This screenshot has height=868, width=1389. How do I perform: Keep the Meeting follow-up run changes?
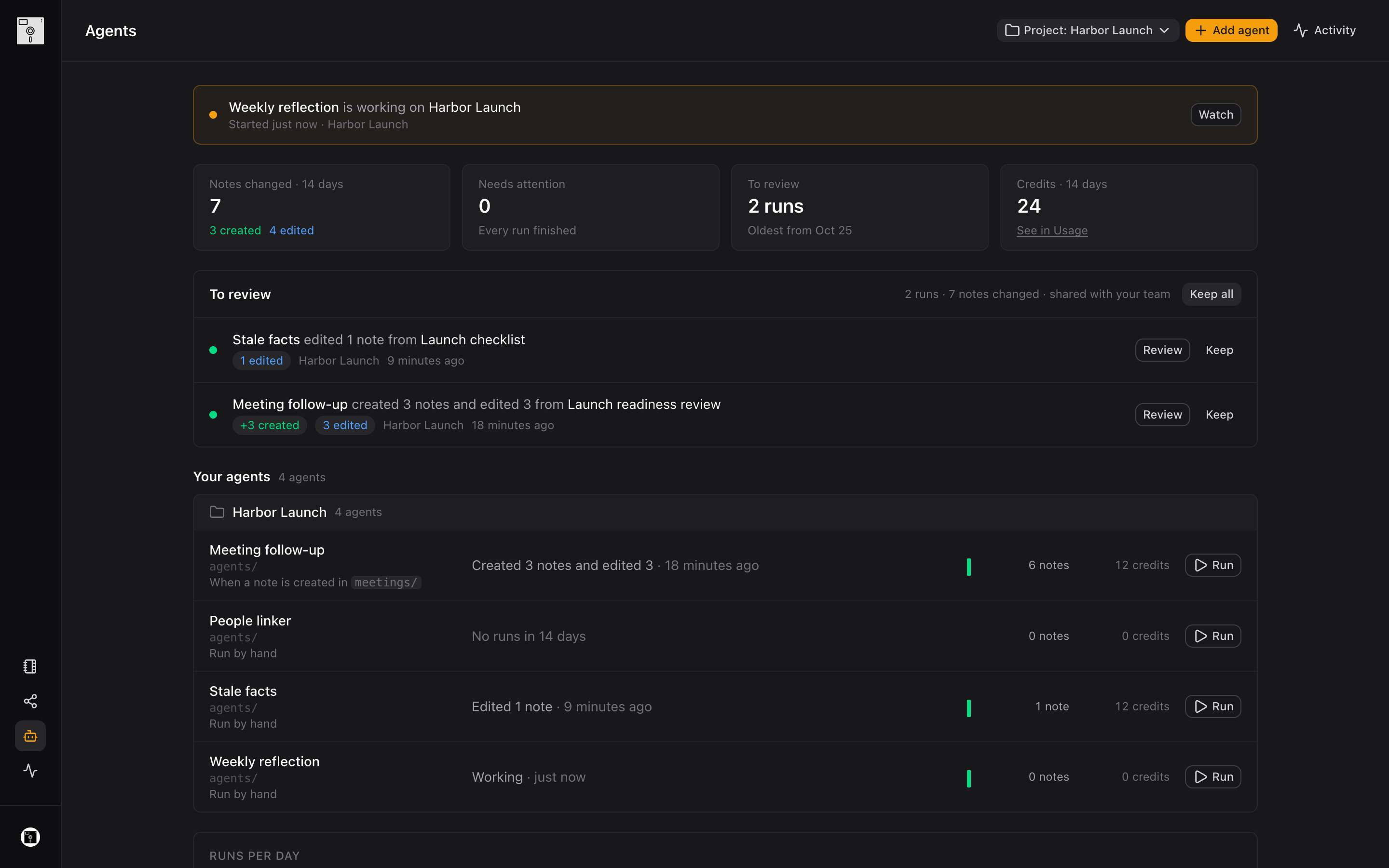tap(1219, 415)
